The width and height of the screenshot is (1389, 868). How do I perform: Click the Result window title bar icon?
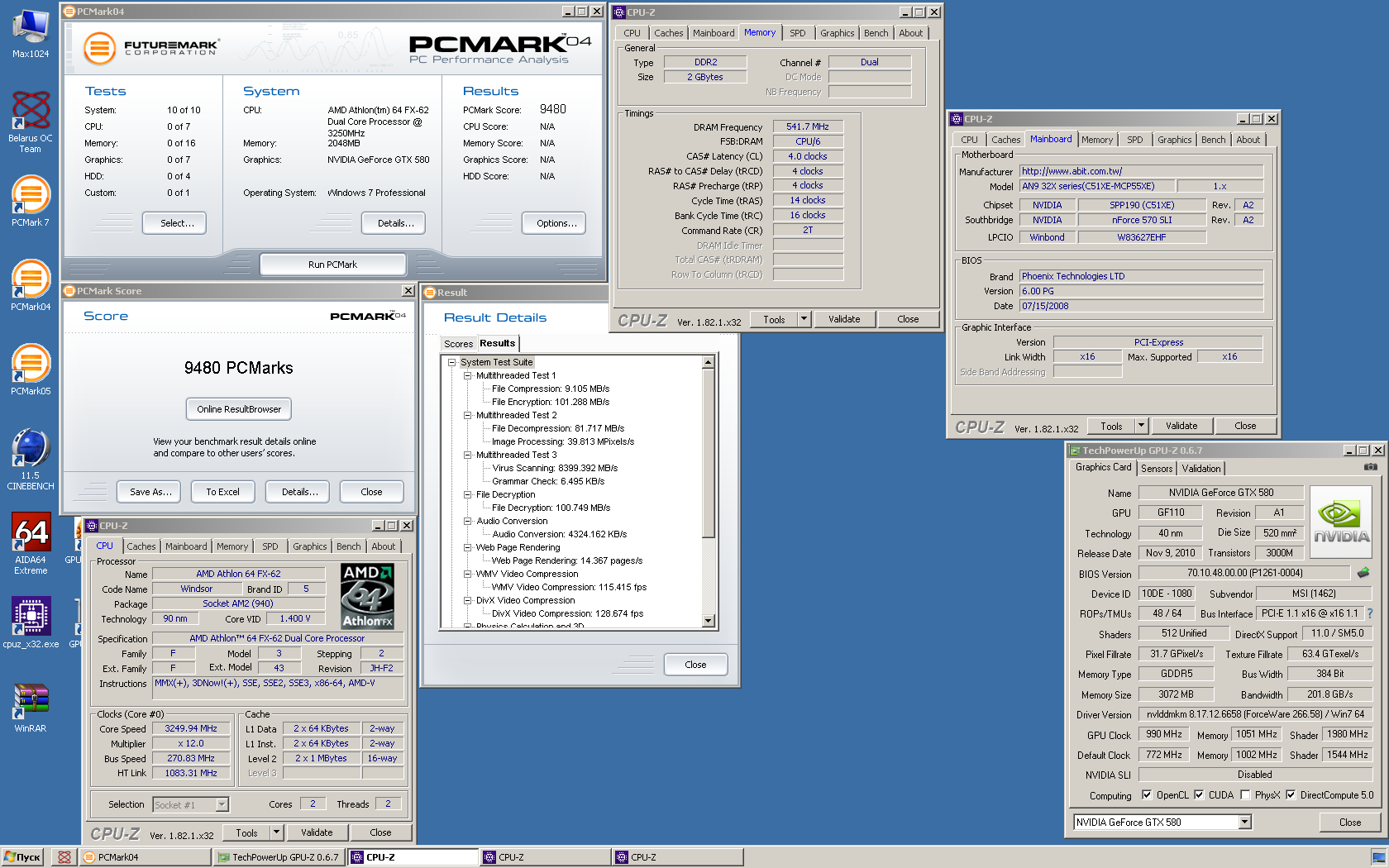click(x=430, y=293)
